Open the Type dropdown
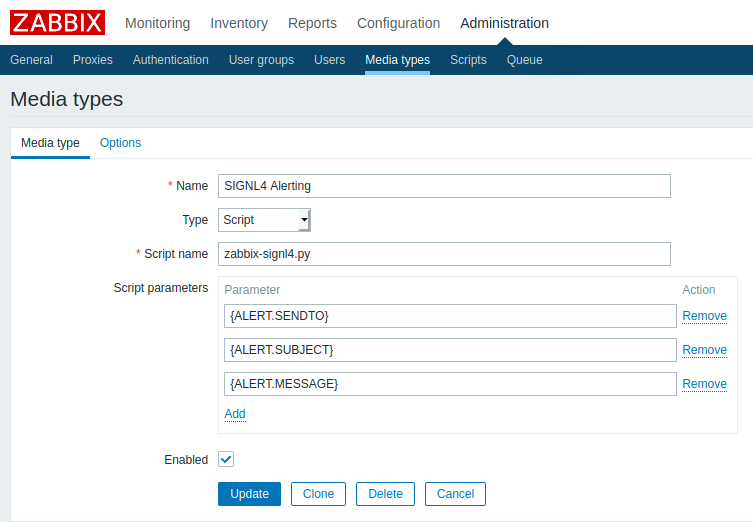This screenshot has width=753, height=522. (x=264, y=220)
